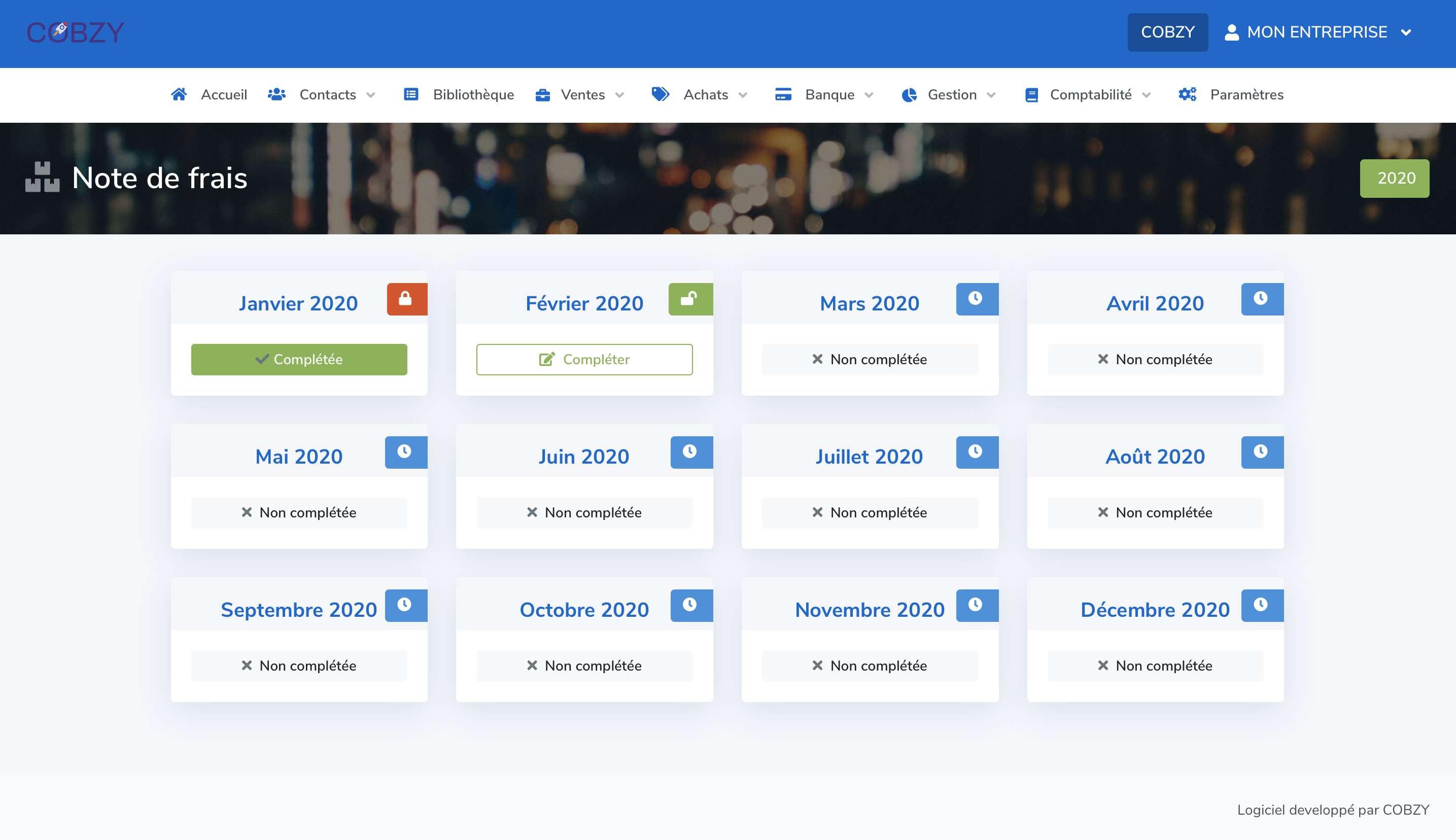Click Non complétée under Avril 2020
Image resolution: width=1456 pixels, height=840 pixels.
click(x=1155, y=360)
